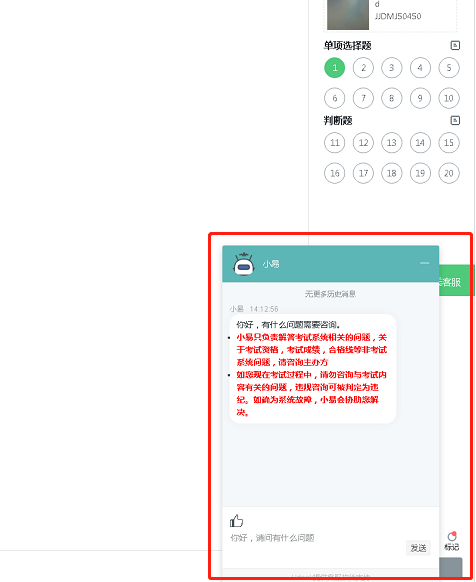Click the thumbs-up icon in chat
476x582 pixels.
coord(236,521)
